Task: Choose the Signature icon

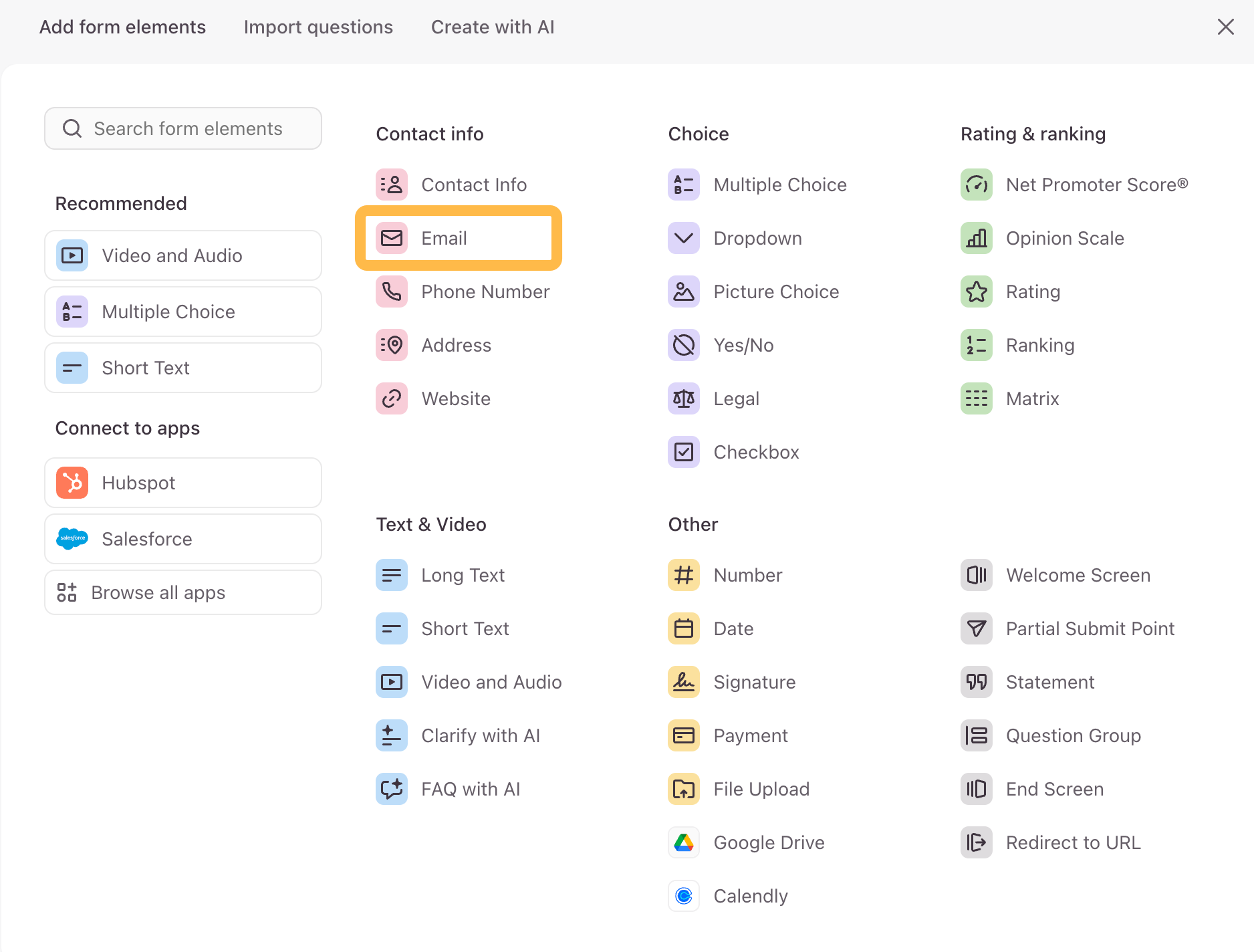Action: coord(684,682)
